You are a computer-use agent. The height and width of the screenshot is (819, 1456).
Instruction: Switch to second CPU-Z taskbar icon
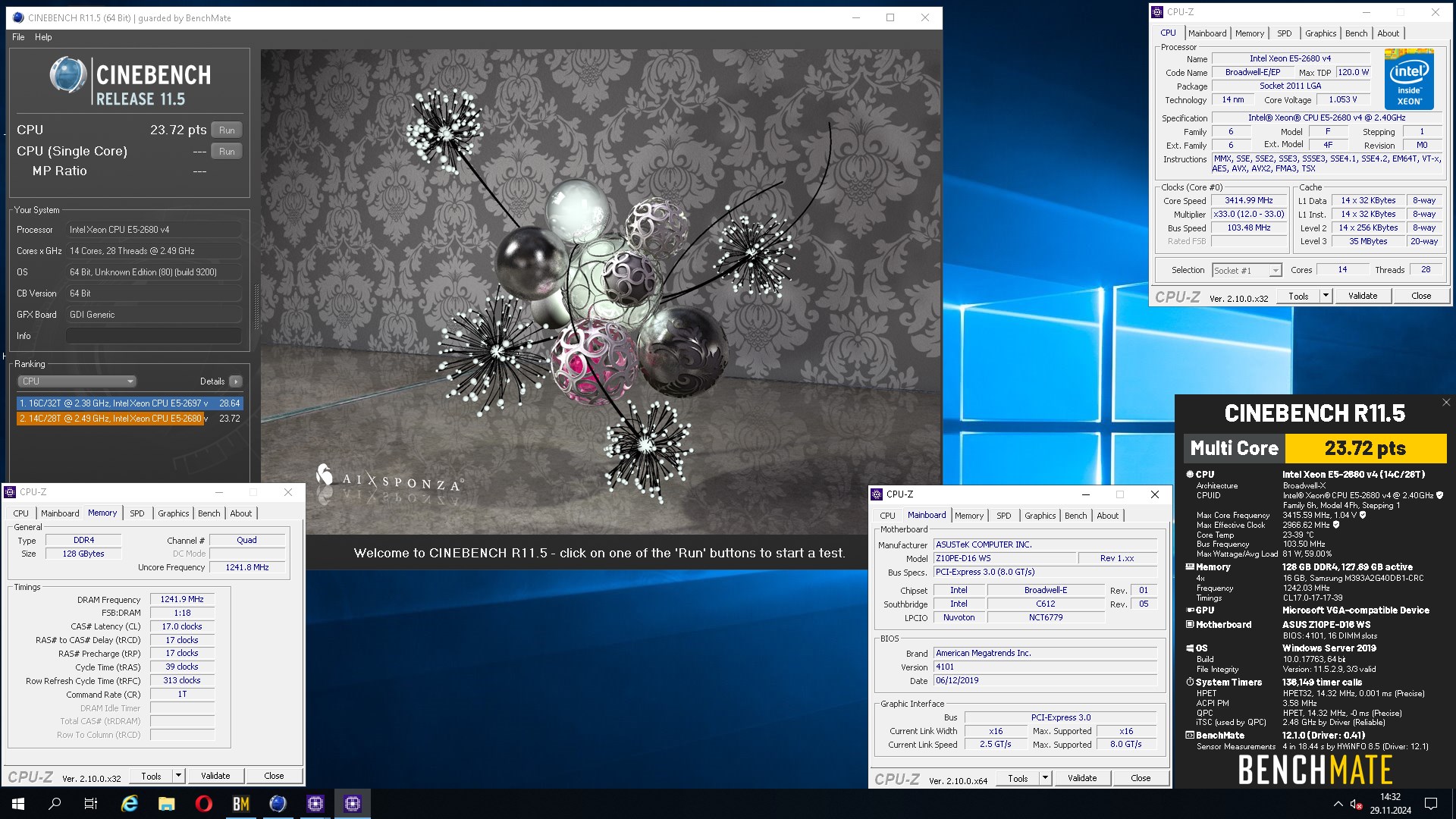click(x=353, y=804)
